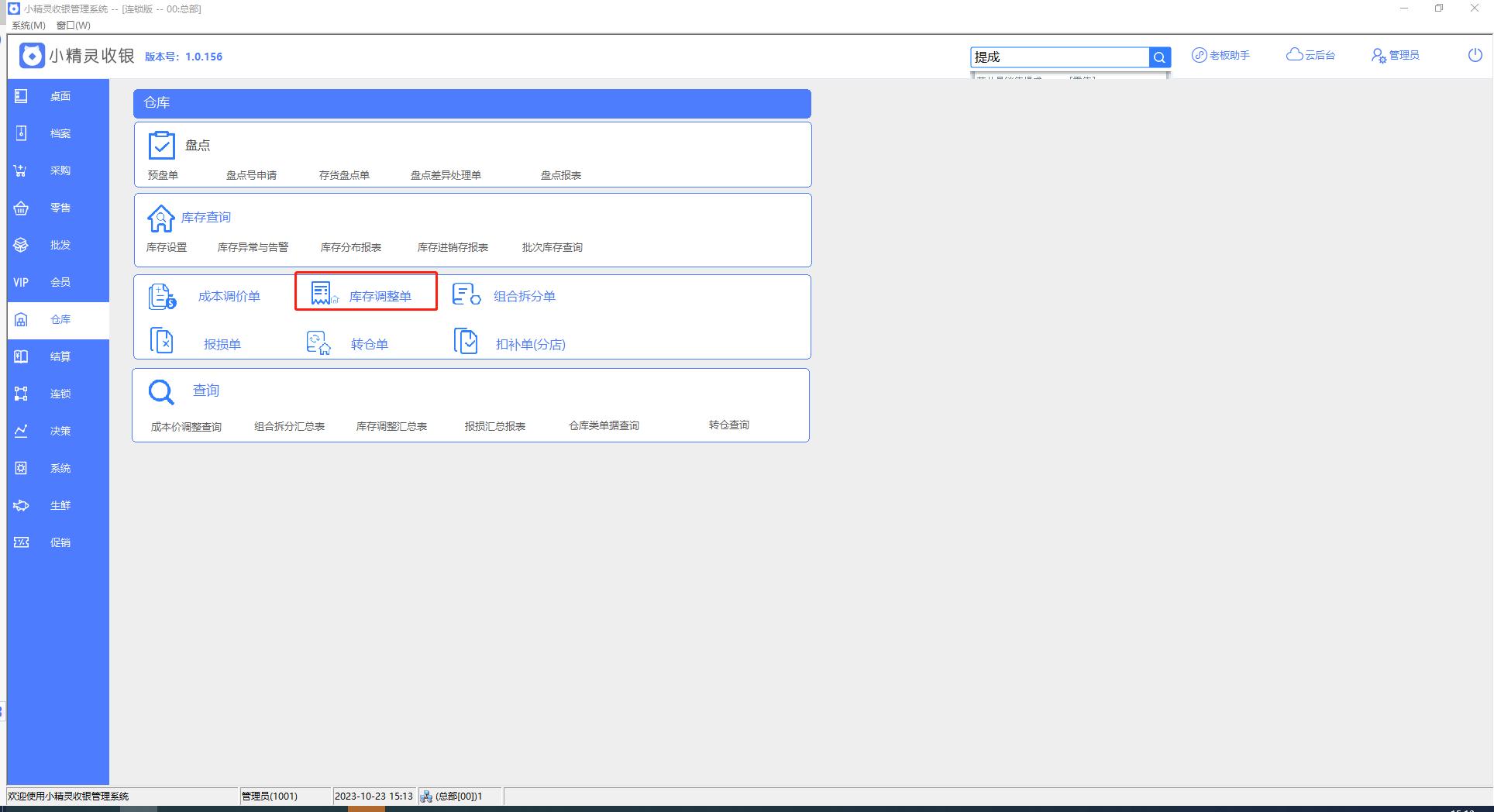The width and height of the screenshot is (1494, 812).
Task: Click the 桌面 sidebar icon
Action: pyautogui.click(x=21, y=96)
